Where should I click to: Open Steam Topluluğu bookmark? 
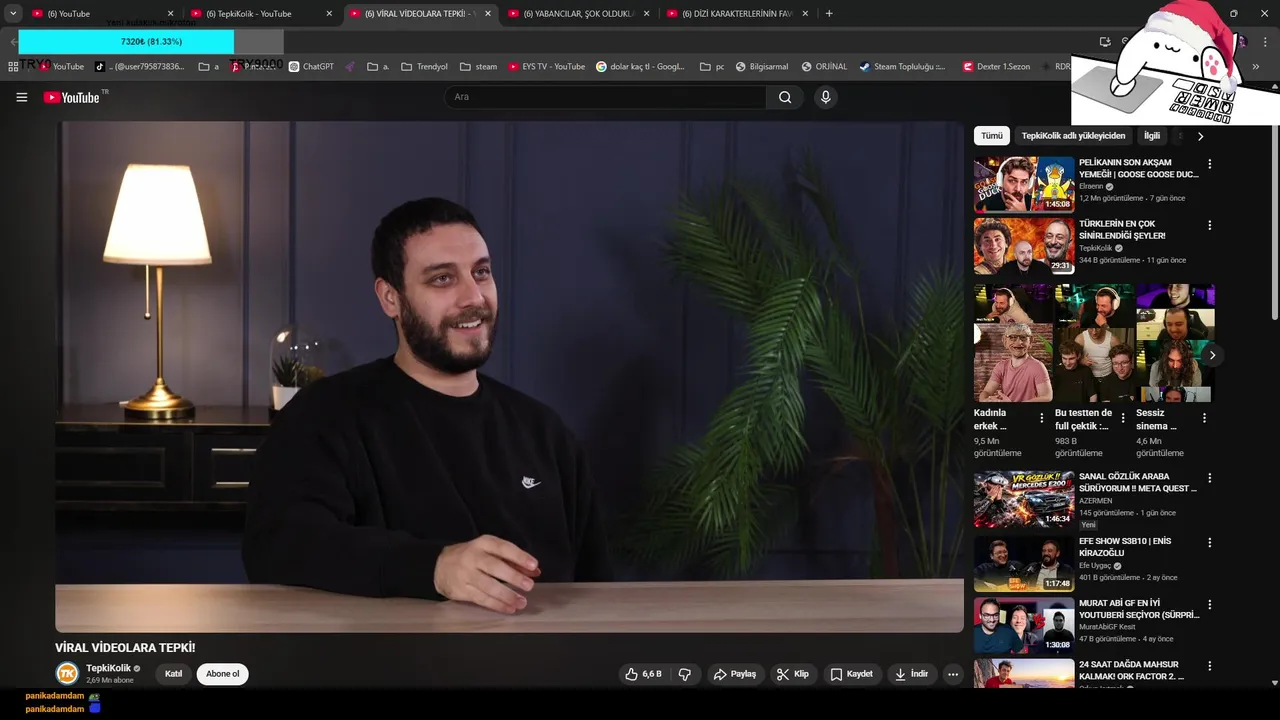902,67
